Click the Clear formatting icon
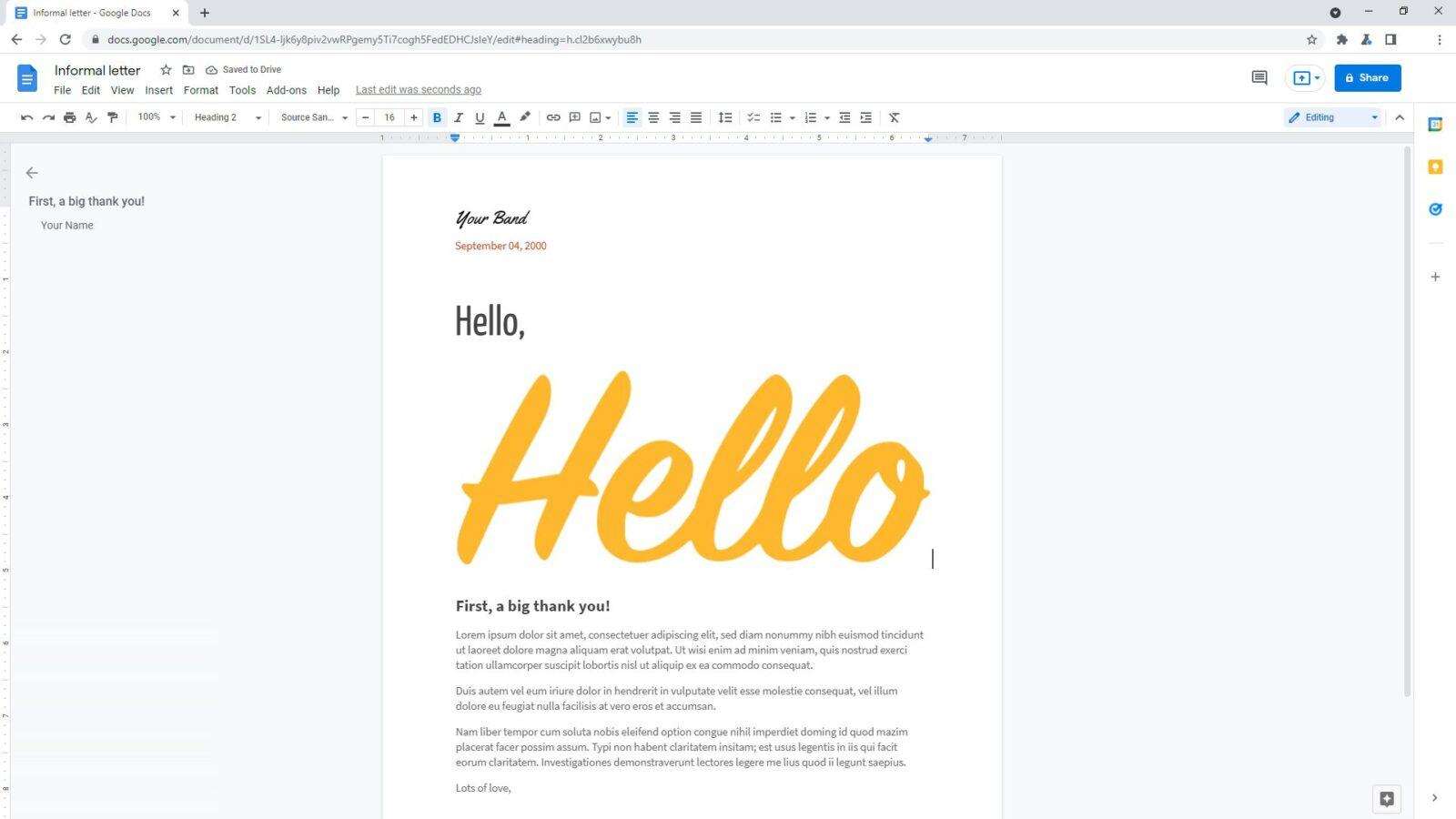This screenshot has height=819, width=1456. pyautogui.click(x=894, y=116)
